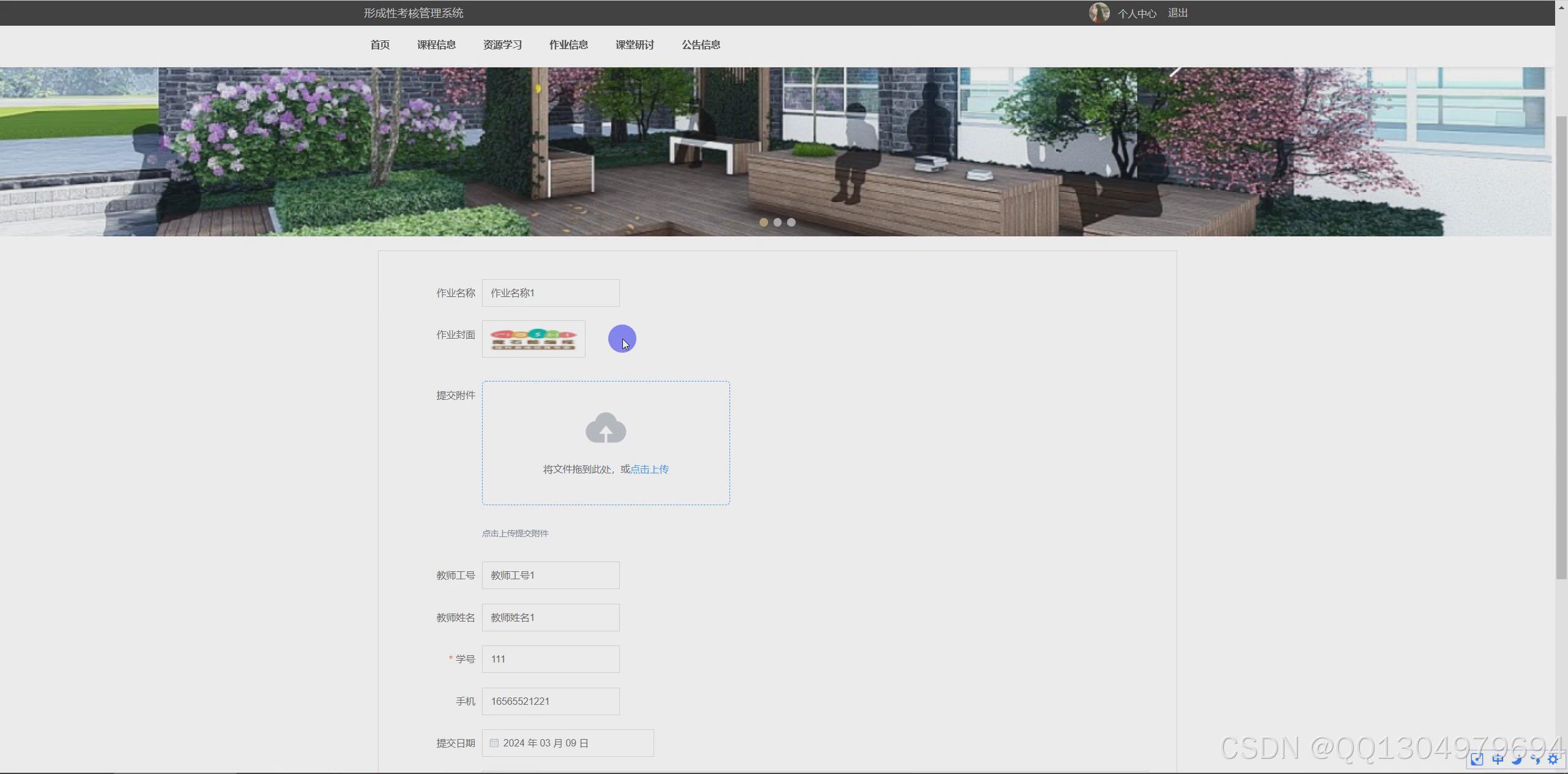Image resolution: width=1568 pixels, height=774 pixels.
Task: Open the IME settings gear icon
Action: click(1553, 759)
